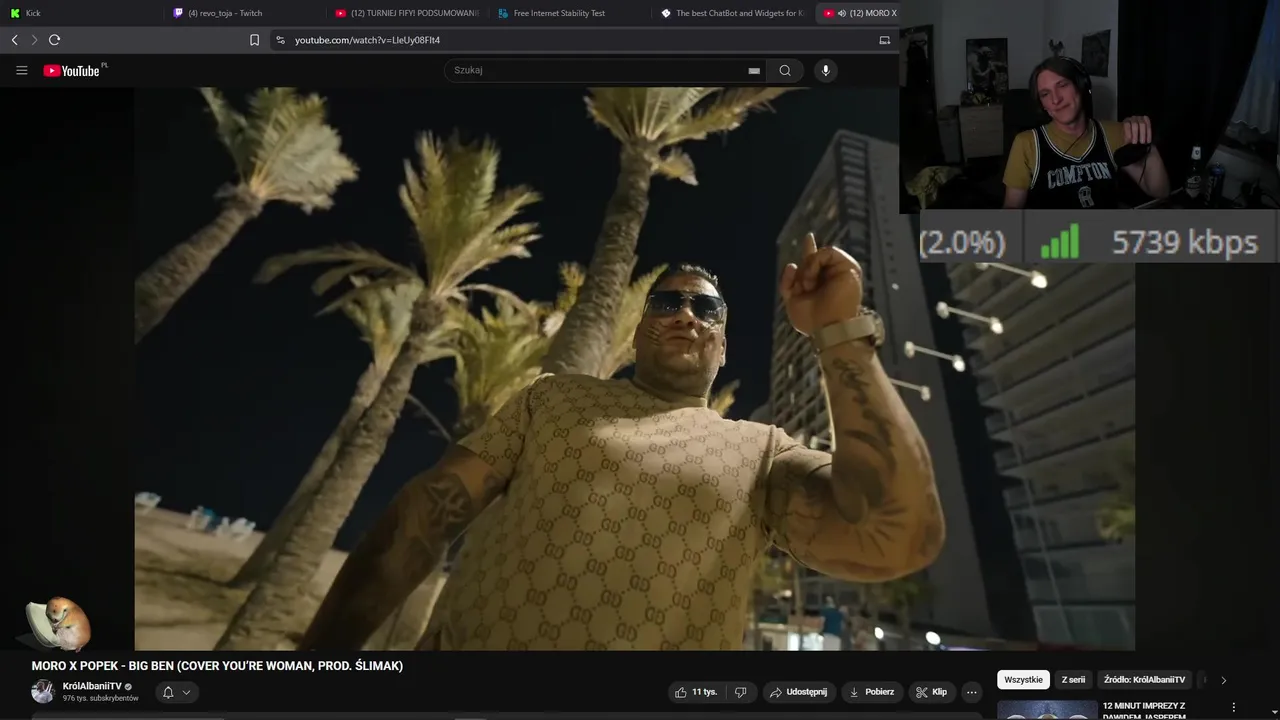Start voice search with microphone icon
The width and height of the screenshot is (1280, 720).
click(825, 70)
